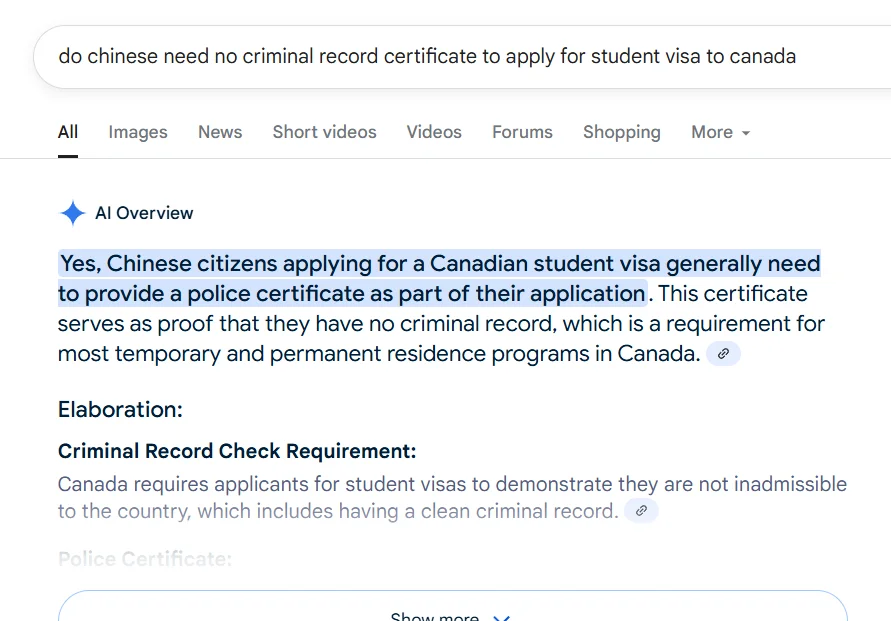Click the source link icon after first paragraph
This screenshot has width=891, height=621.
click(x=723, y=354)
